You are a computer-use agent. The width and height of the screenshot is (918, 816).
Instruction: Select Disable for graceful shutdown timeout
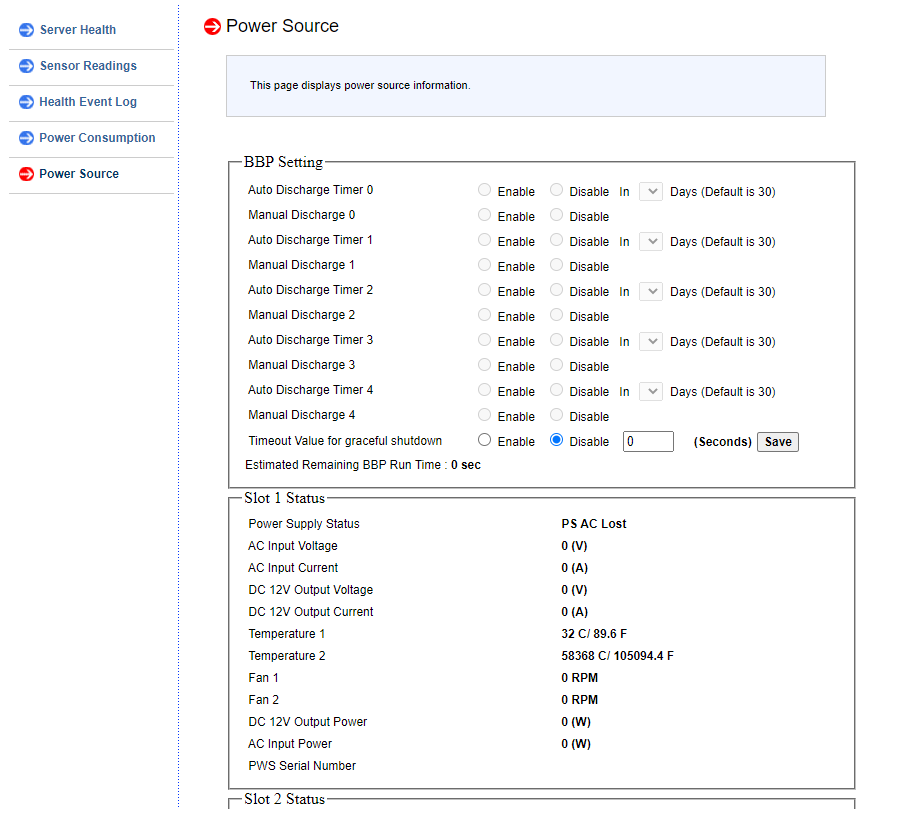click(x=556, y=440)
